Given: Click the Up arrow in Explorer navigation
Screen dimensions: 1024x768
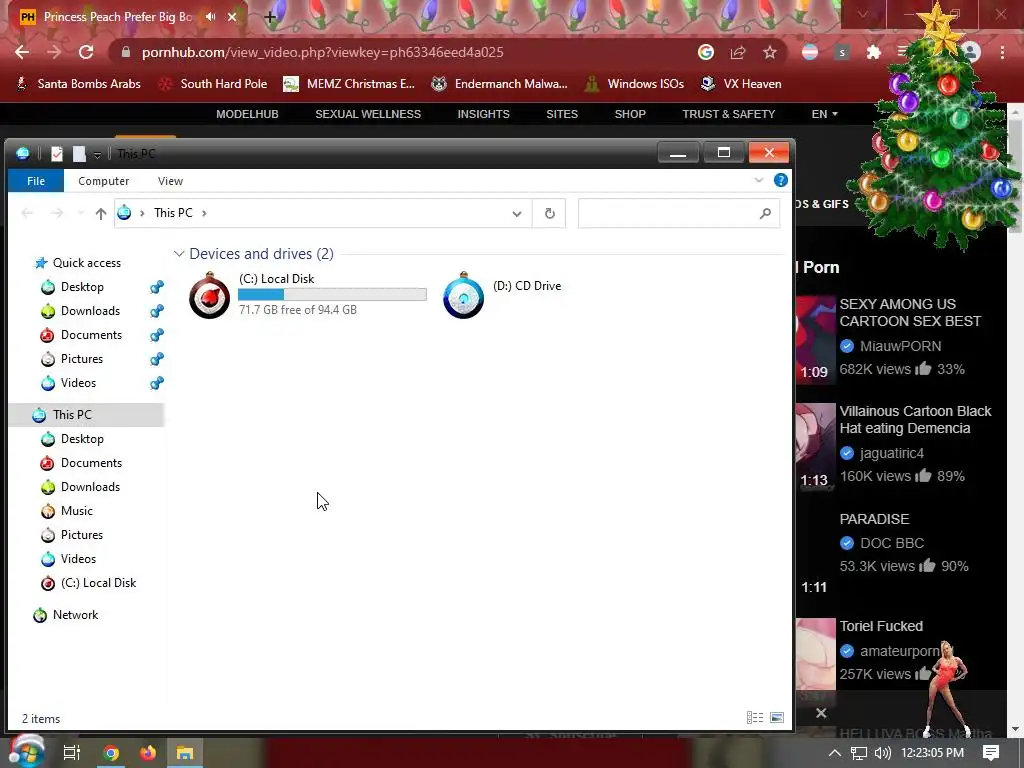Looking at the screenshot, I should tap(101, 213).
